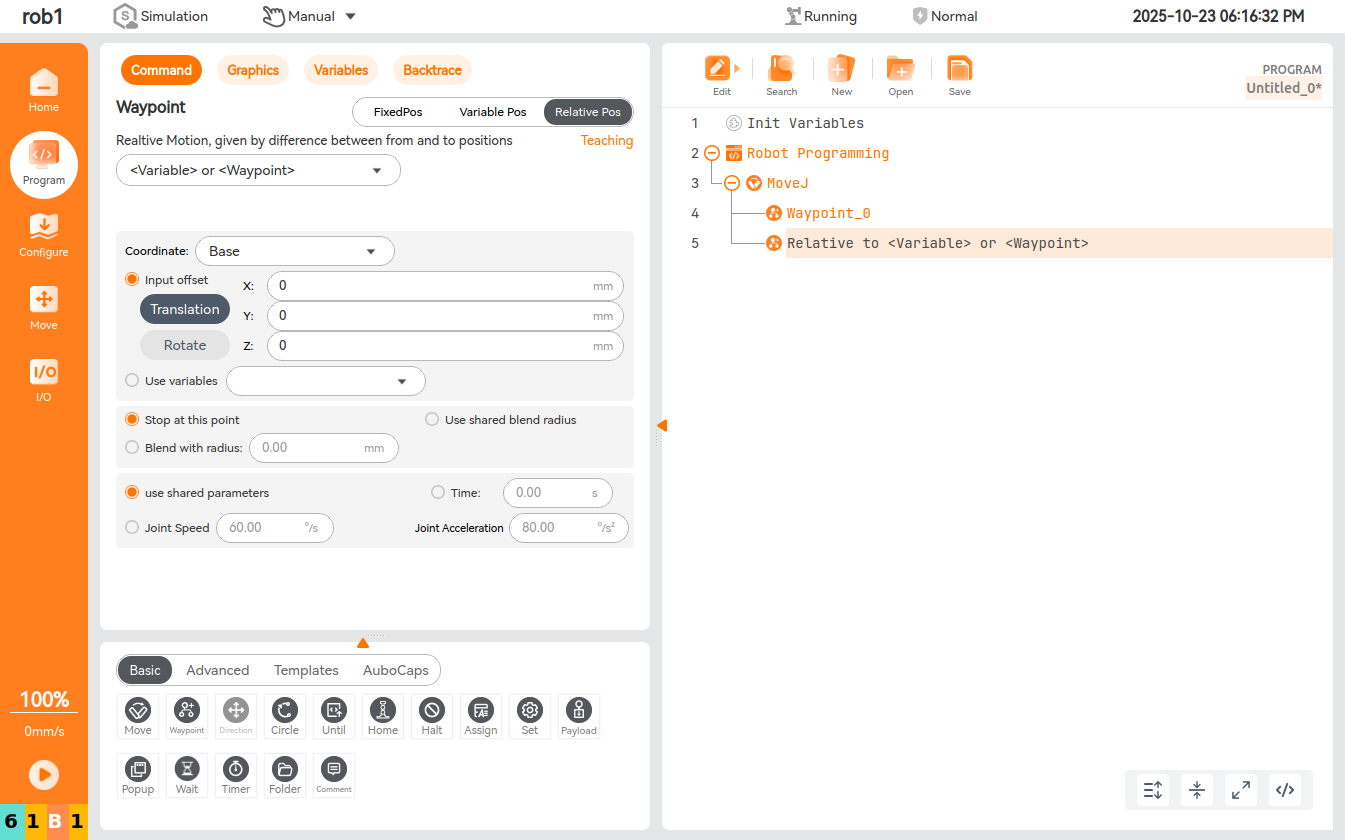1345x840 pixels.
Task: Choose the Joint Speed radio button
Action: tap(132, 528)
